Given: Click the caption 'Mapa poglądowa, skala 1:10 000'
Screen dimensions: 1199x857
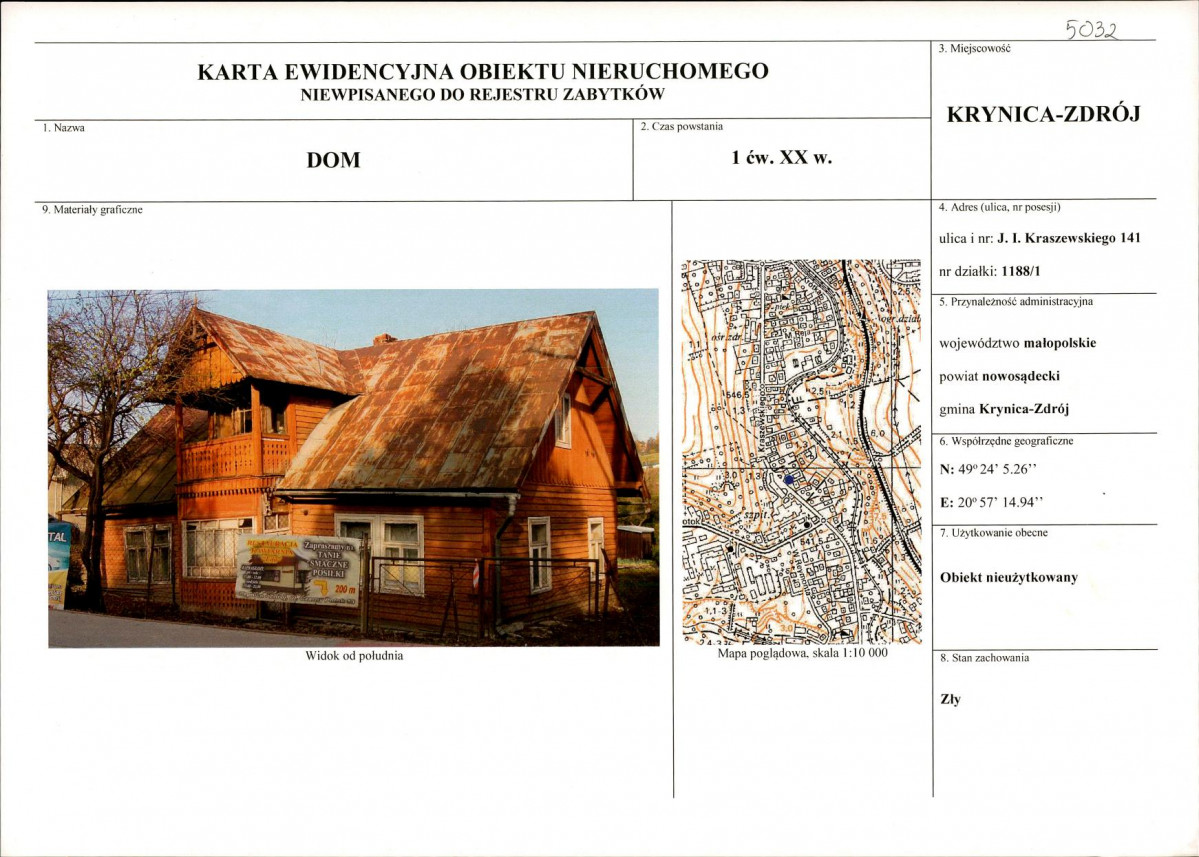Looking at the screenshot, I should coord(802,654).
